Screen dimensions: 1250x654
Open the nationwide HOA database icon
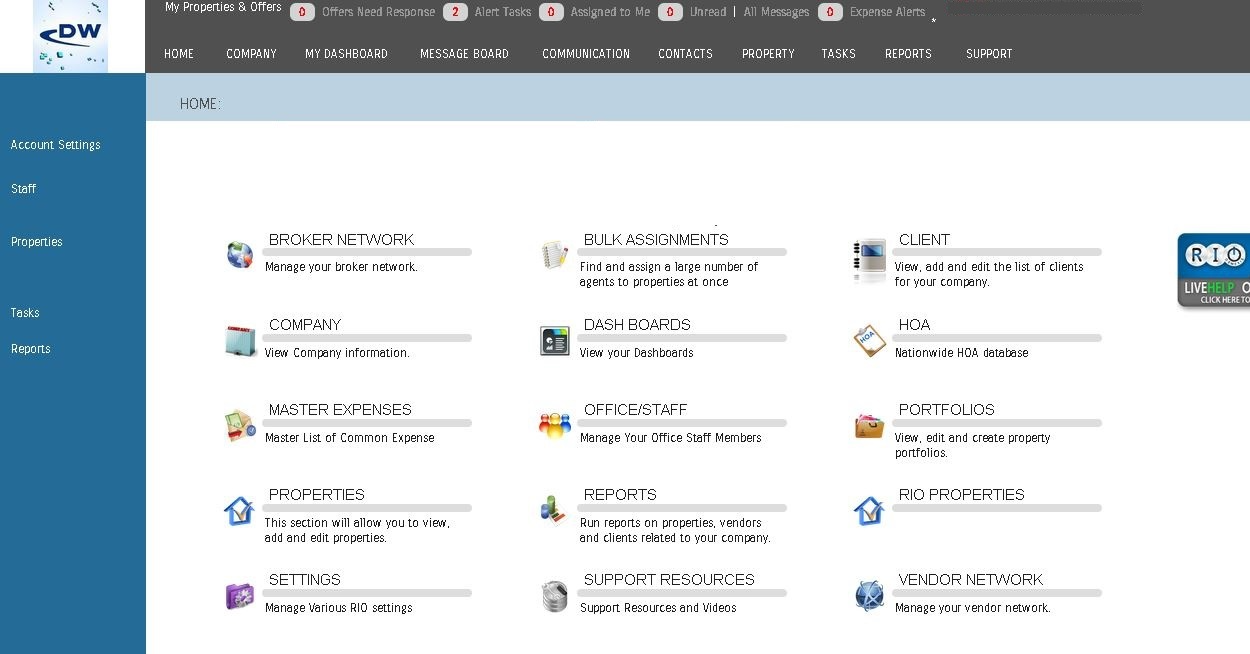tap(868, 339)
